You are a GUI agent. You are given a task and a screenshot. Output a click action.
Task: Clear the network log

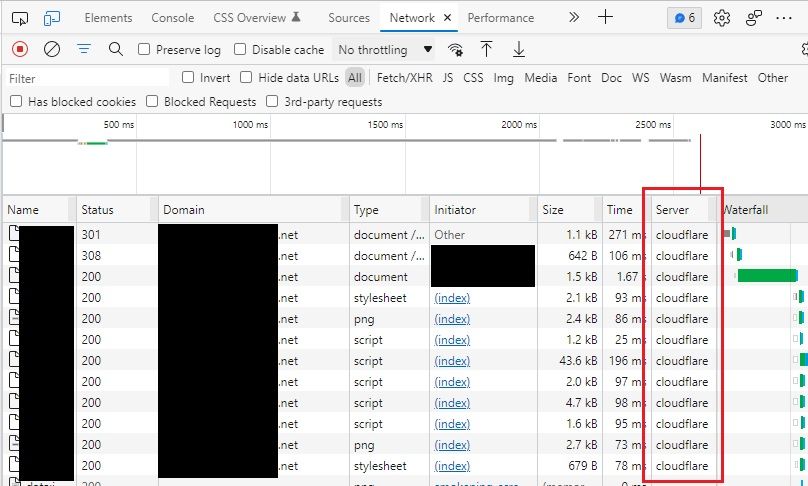coord(52,49)
